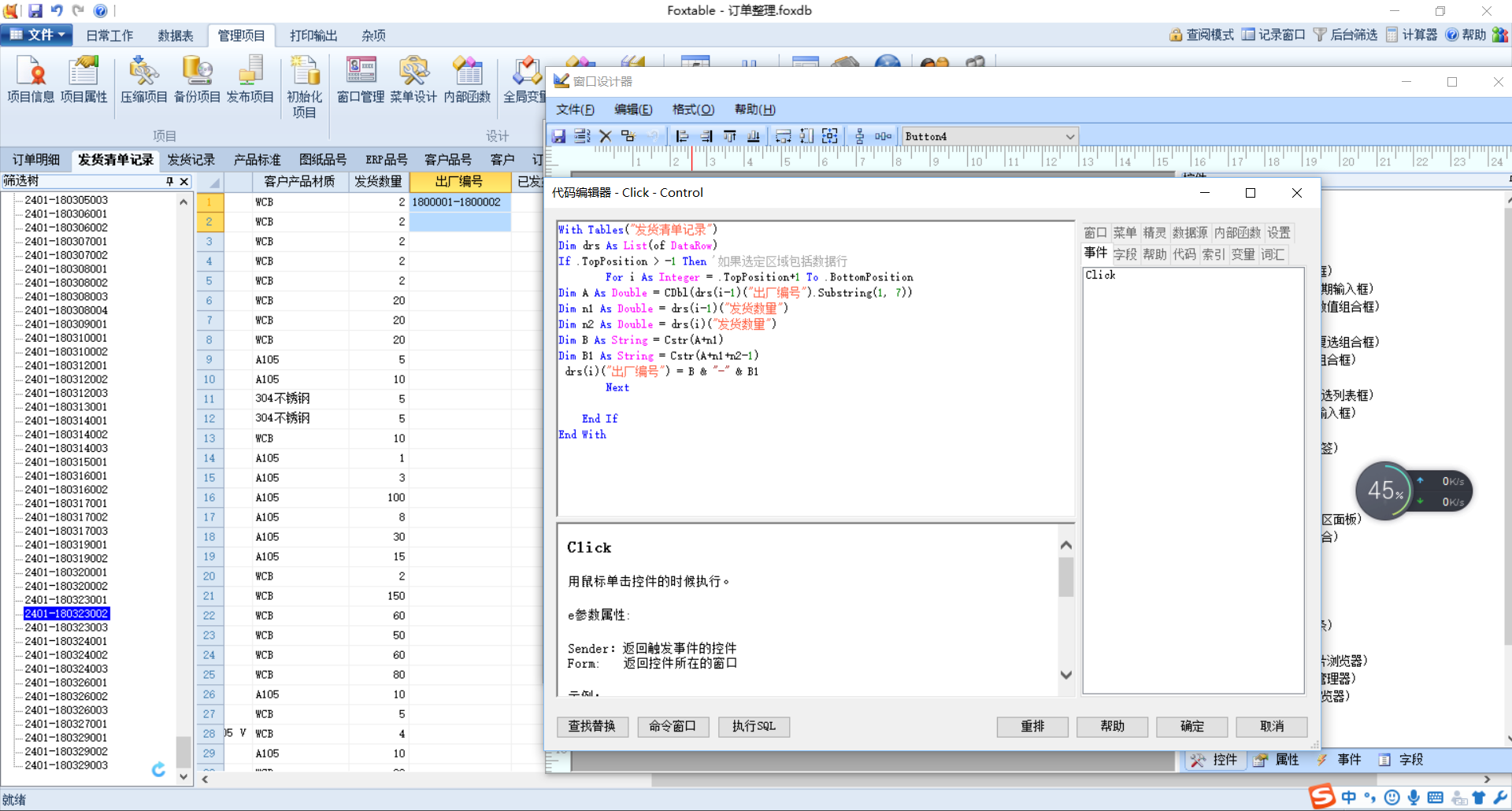Image resolution: width=1512 pixels, height=811 pixels.
Task: Open 窗口管理 window management
Action: point(361,80)
